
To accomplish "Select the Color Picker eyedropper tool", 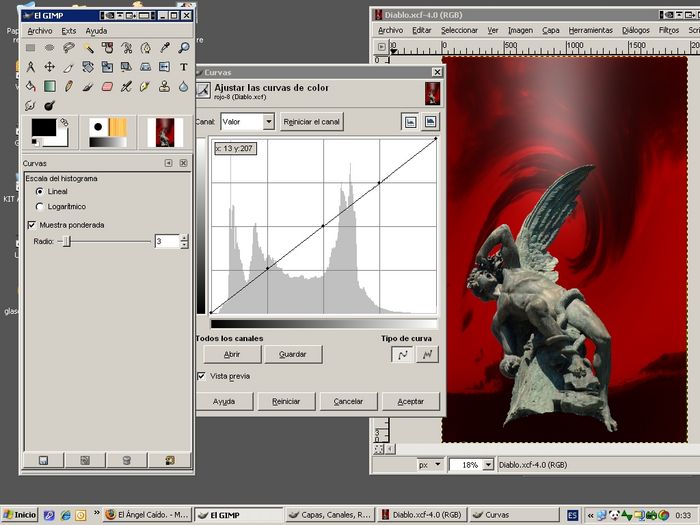I will coord(165,48).
